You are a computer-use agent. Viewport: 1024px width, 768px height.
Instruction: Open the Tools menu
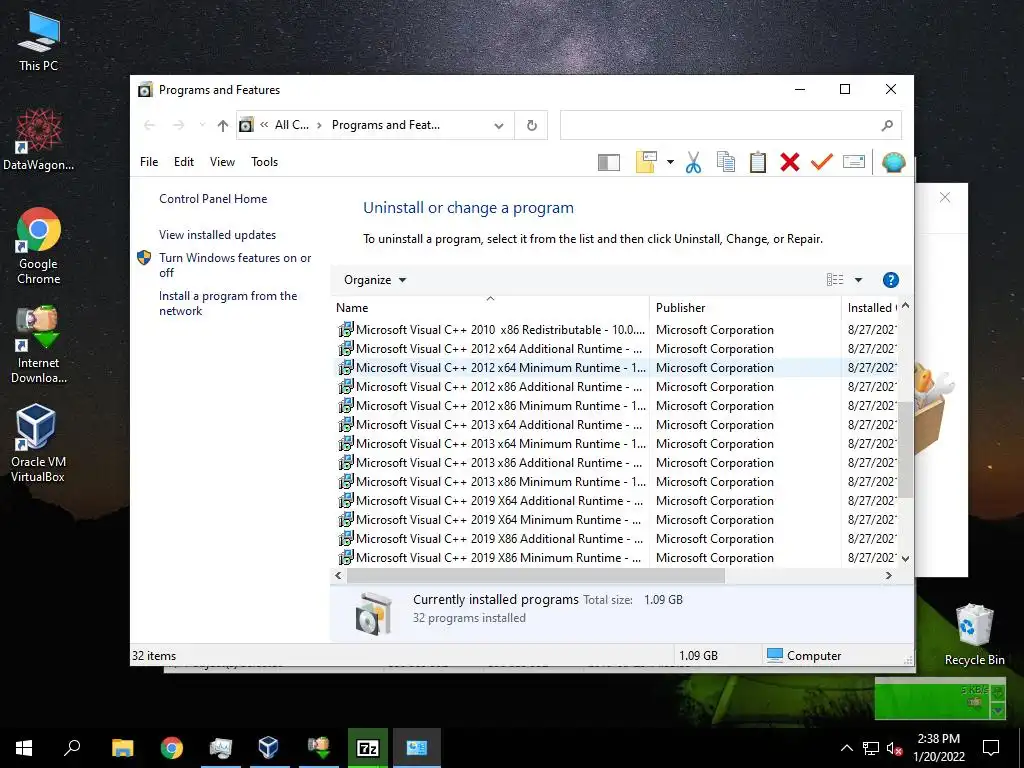[x=264, y=162]
